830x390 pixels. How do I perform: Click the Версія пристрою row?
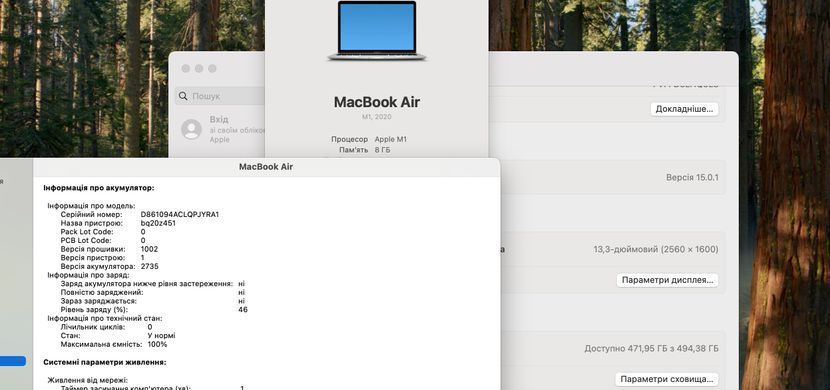tap(103, 258)
